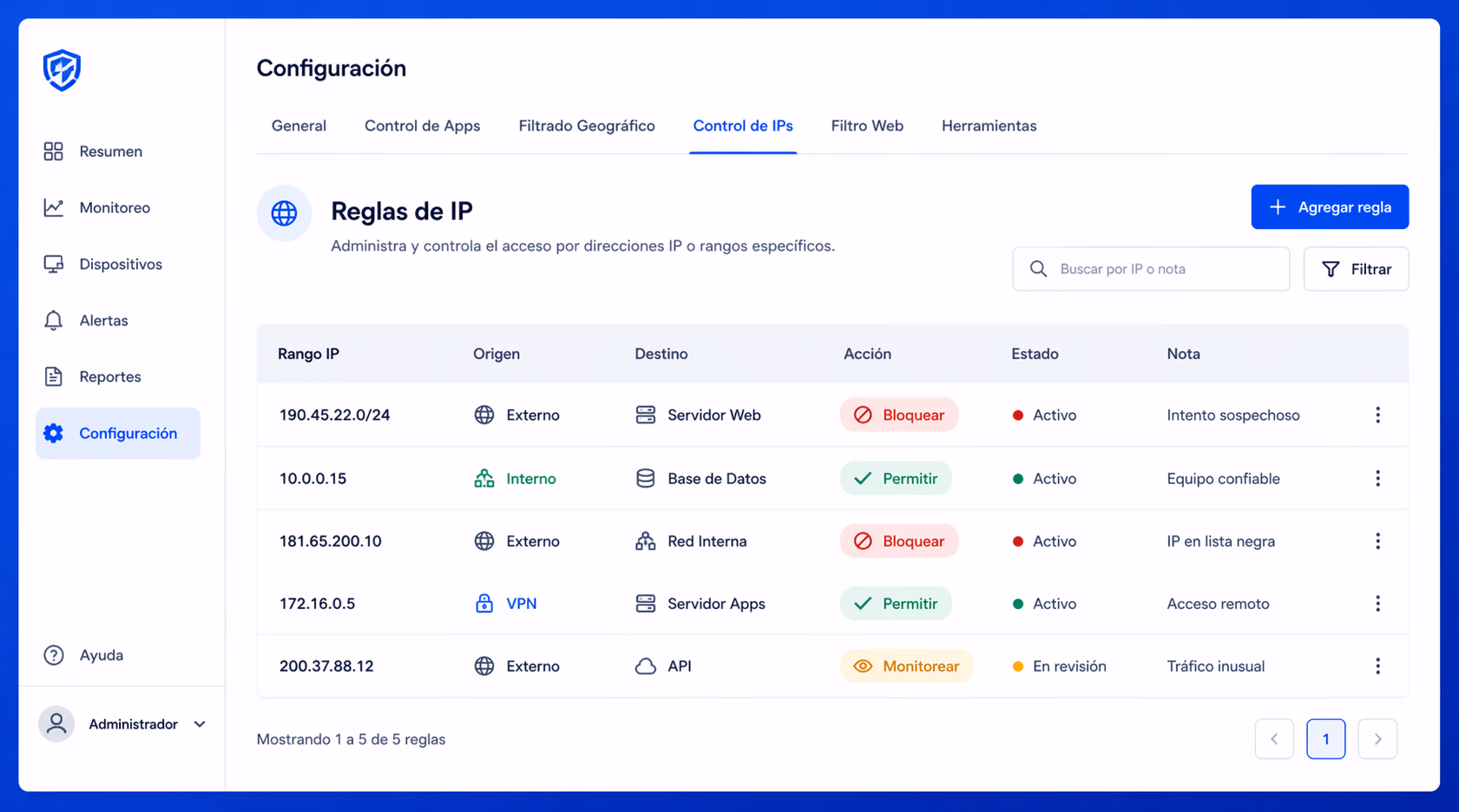The height and width of the screenshot is (812, 1459).
Task: Click the Monitoreo chart icon
Action: pos(54,207)
